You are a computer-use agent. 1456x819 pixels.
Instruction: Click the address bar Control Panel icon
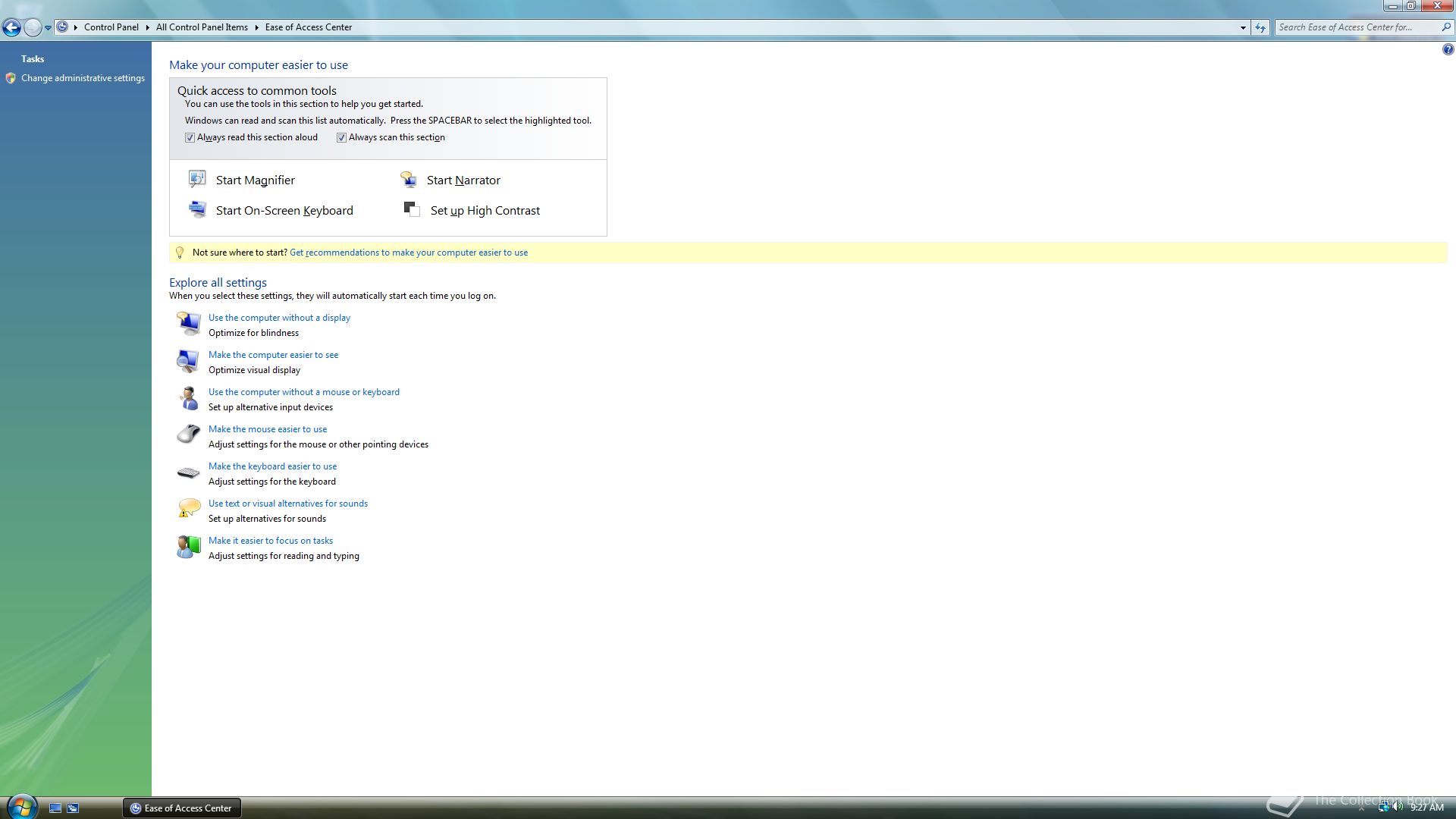click(63, 27)
